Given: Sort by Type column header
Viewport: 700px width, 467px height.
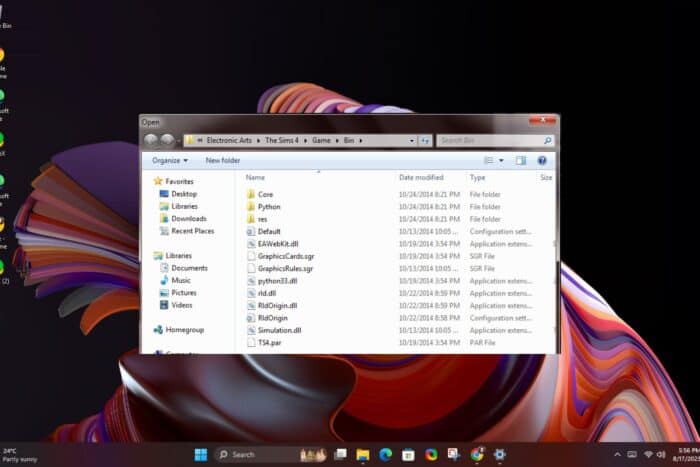Looking at the screenshot, I should click(x=477, y=177).
